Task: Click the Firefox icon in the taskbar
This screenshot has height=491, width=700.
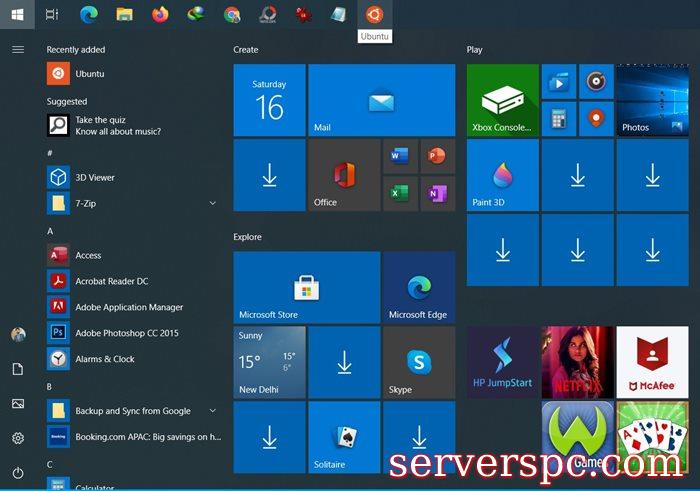Action: pos(160,14)
